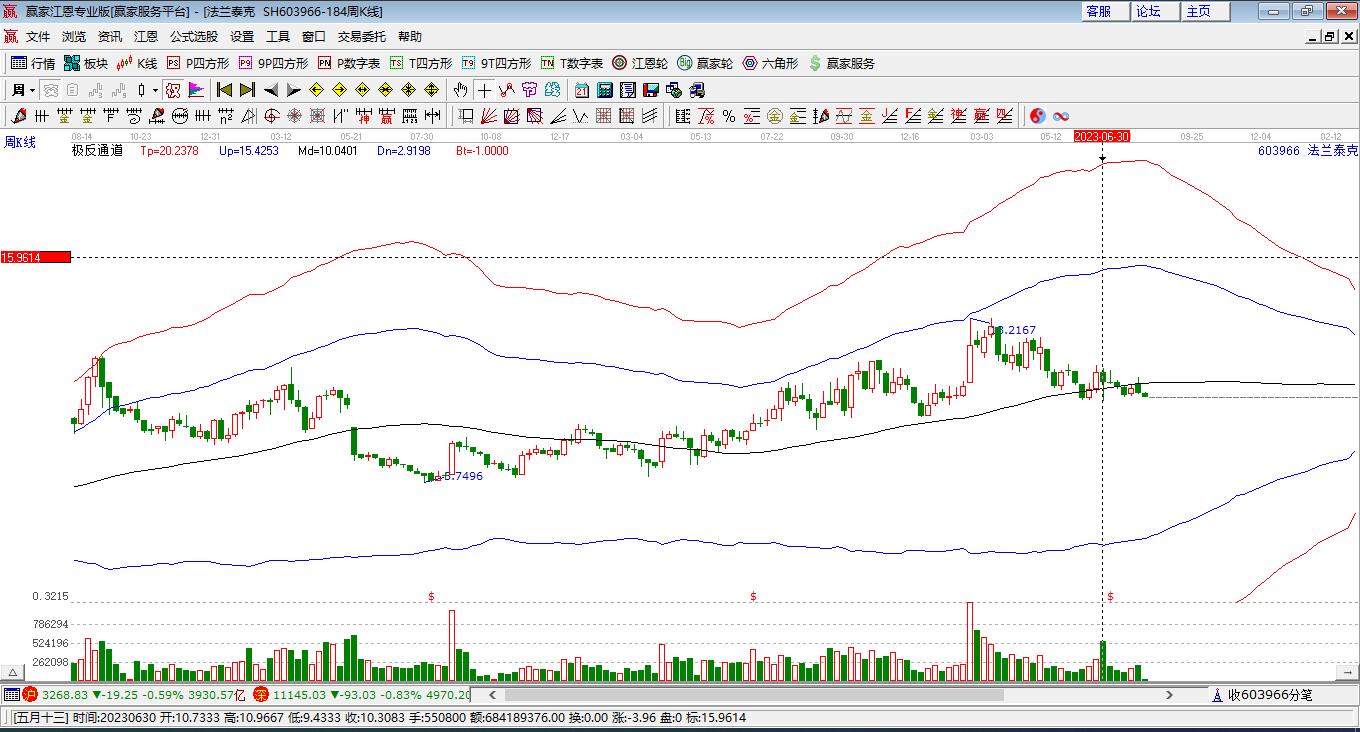Select the red fan lines drawing tool

point(488,116)
